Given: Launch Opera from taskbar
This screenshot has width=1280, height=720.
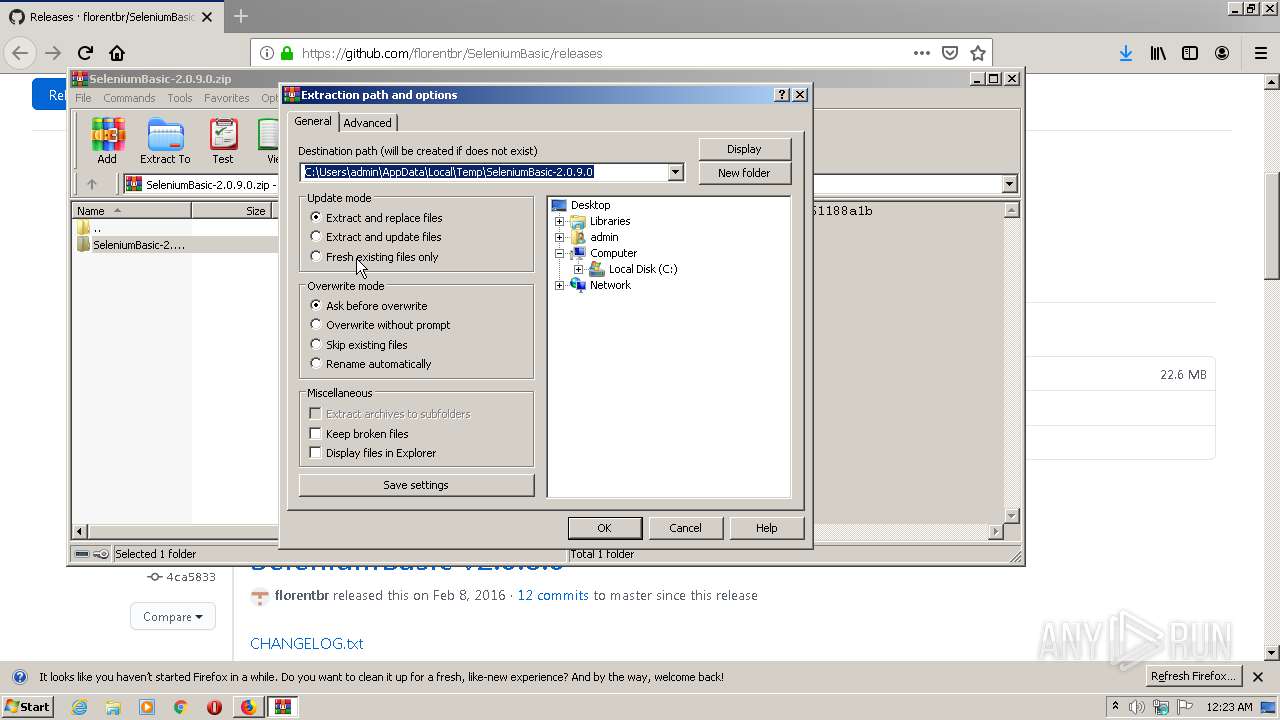Looking at the screenshot, I should click(x=214, y=707).
